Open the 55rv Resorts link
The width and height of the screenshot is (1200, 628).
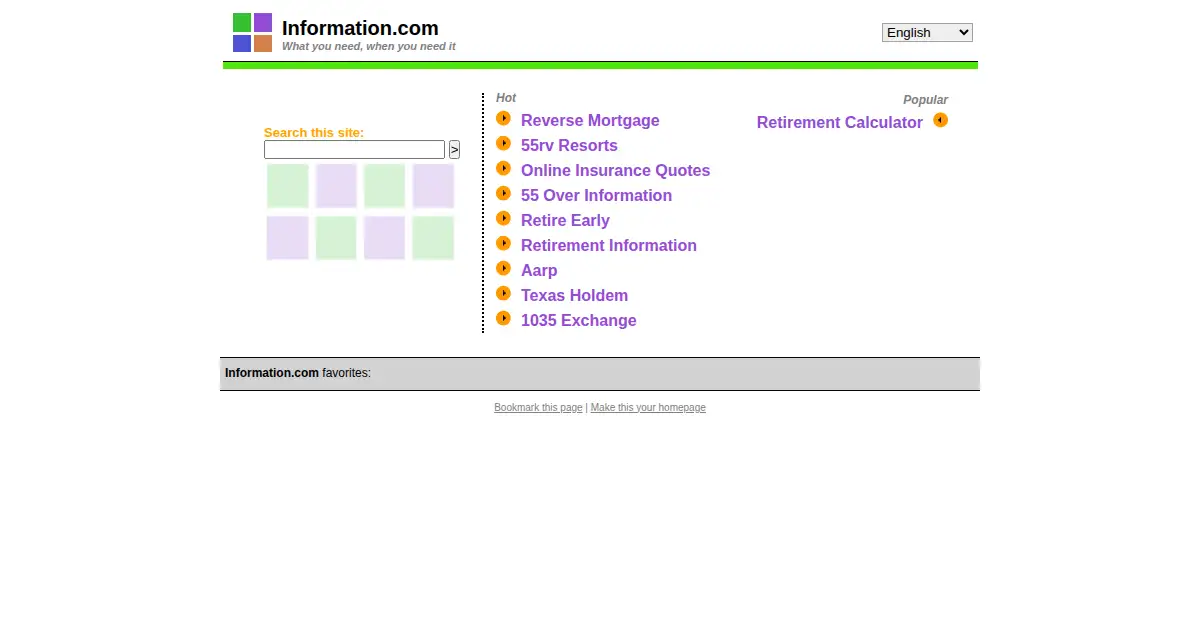coord(569,146)
